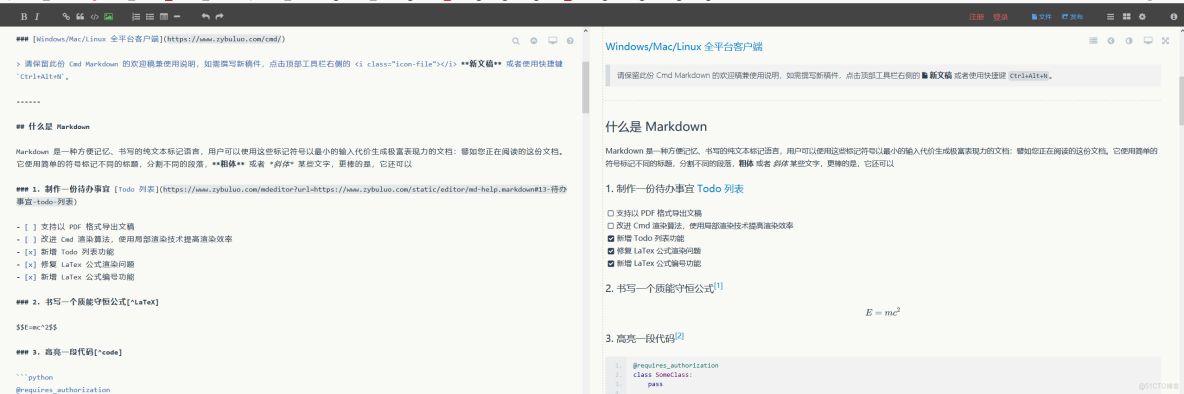Check the 支持以 PDF 格式导出文稿 checkbox

click(x=610, y=213)
